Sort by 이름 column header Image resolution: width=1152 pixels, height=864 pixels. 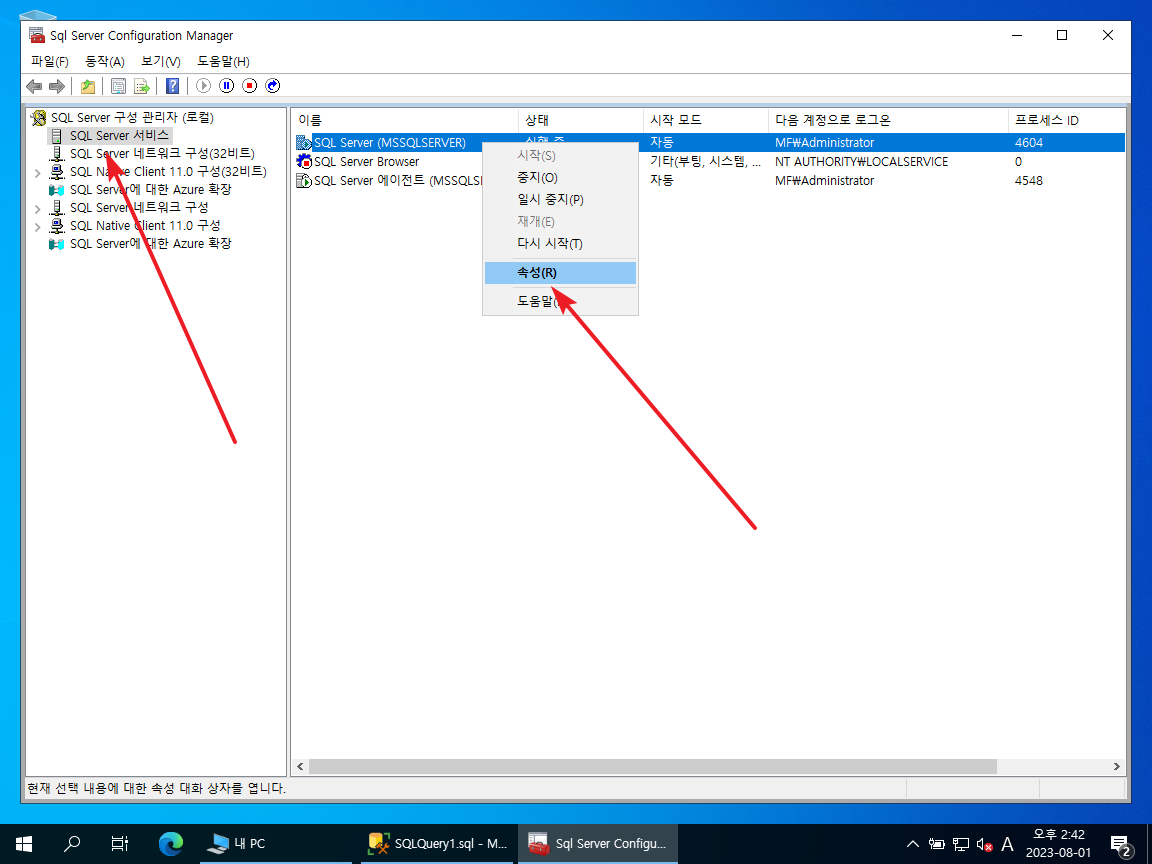pos(404,120)
